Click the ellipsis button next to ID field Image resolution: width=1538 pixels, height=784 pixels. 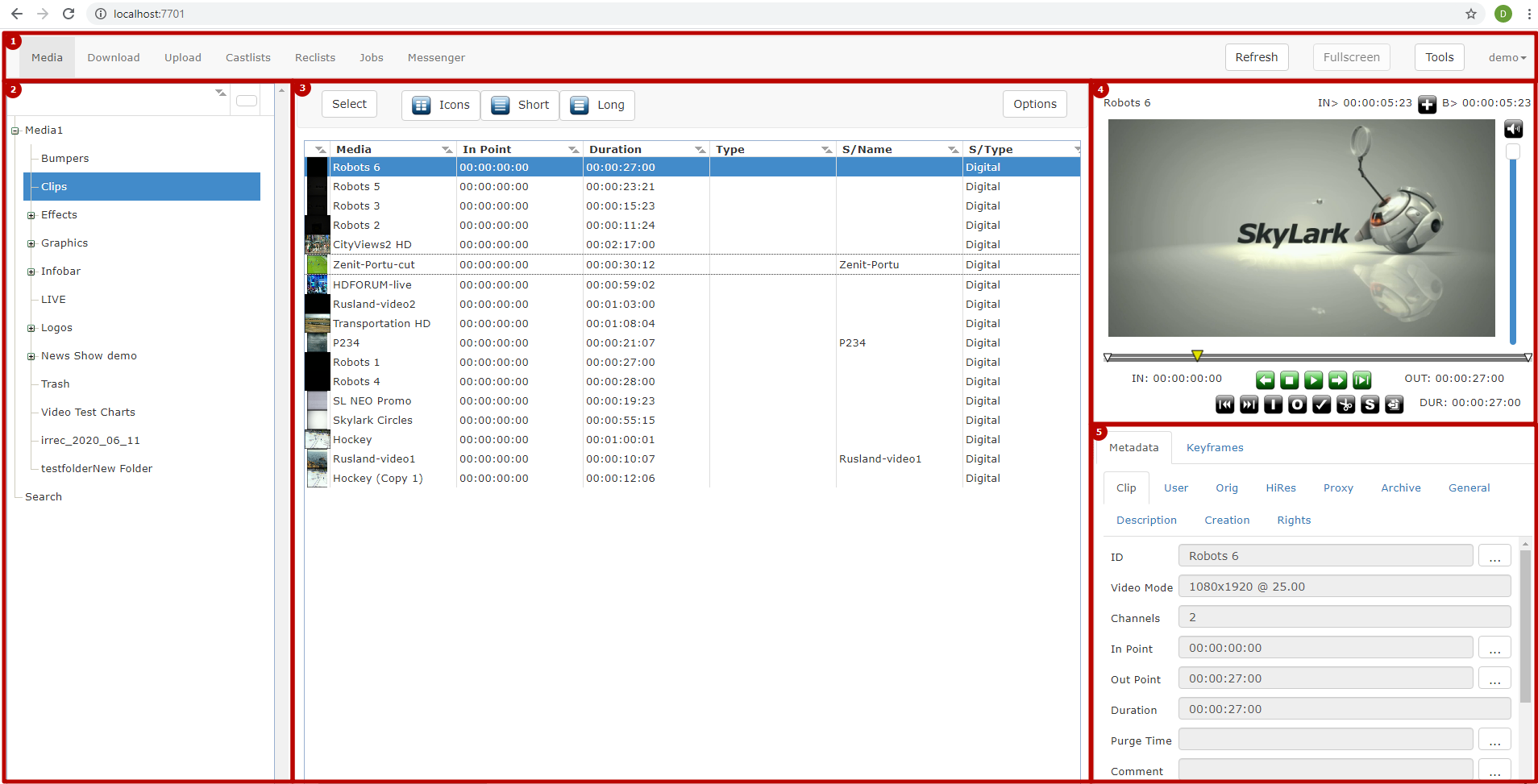point(1494,556)
